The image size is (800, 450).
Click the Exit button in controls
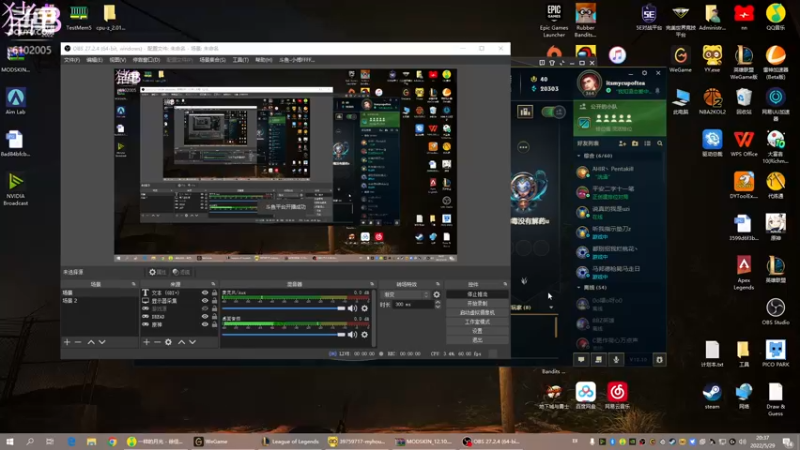477,340
